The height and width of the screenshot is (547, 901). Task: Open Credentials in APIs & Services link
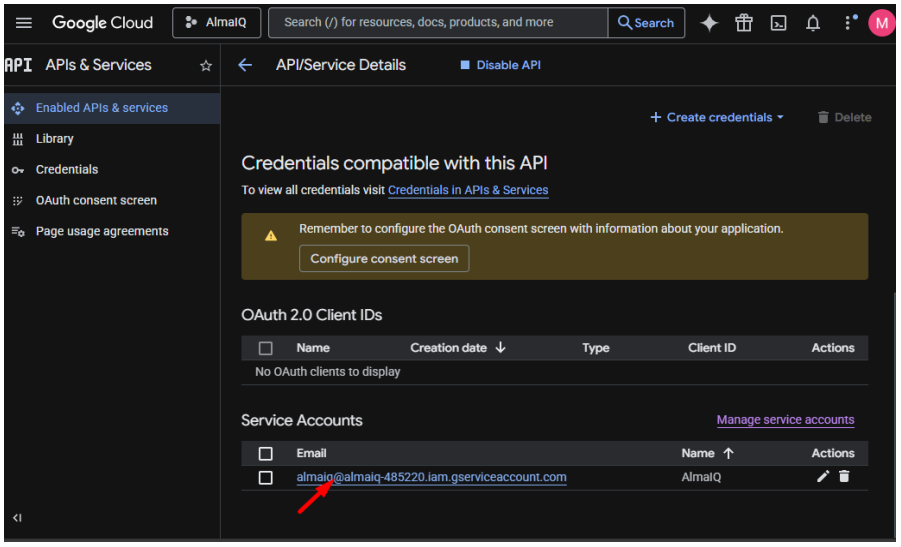tap(468, 190)
